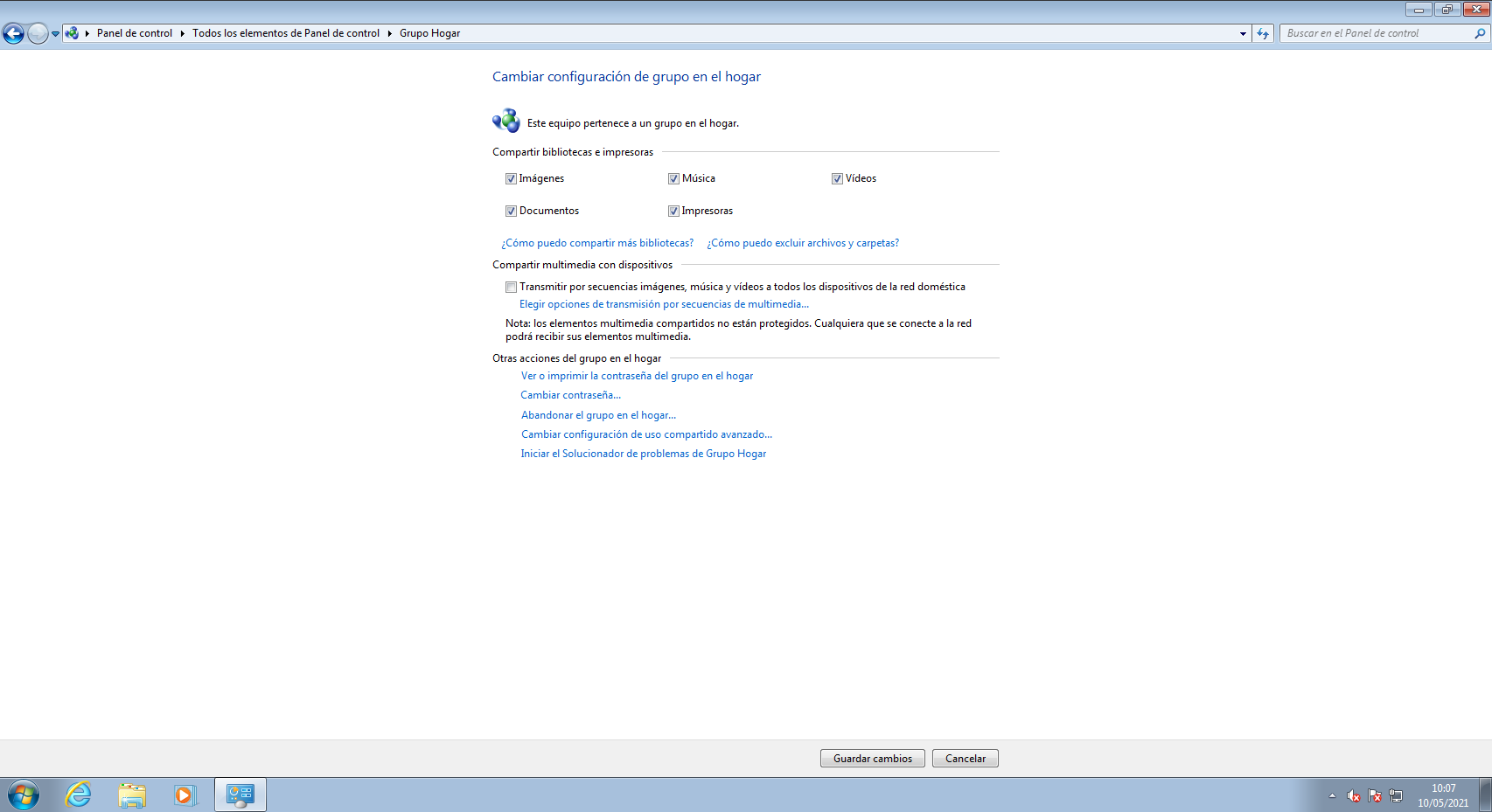1492x812 pixels.
Task: Open 'Elegir opciones de transmisión por secuencias' link
Action: click(x=664, y=304)
